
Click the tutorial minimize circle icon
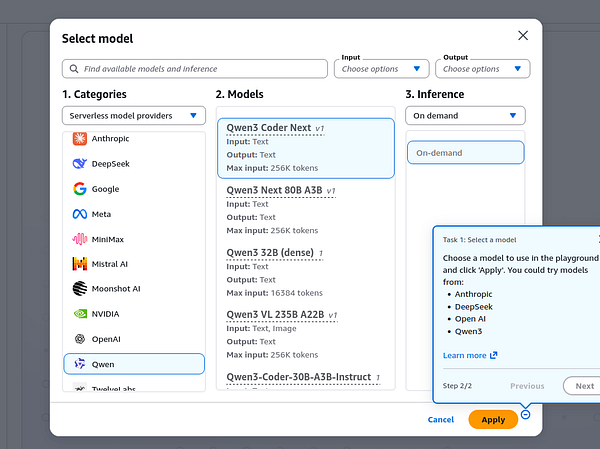525,415
